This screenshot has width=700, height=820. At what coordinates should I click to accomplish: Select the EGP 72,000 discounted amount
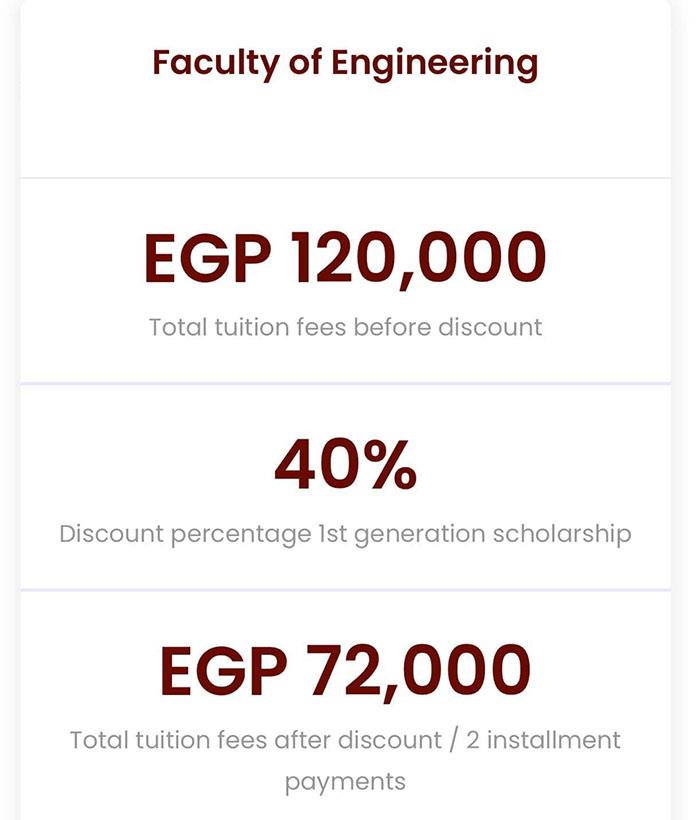pyautogui.click(x=345, y=671)
